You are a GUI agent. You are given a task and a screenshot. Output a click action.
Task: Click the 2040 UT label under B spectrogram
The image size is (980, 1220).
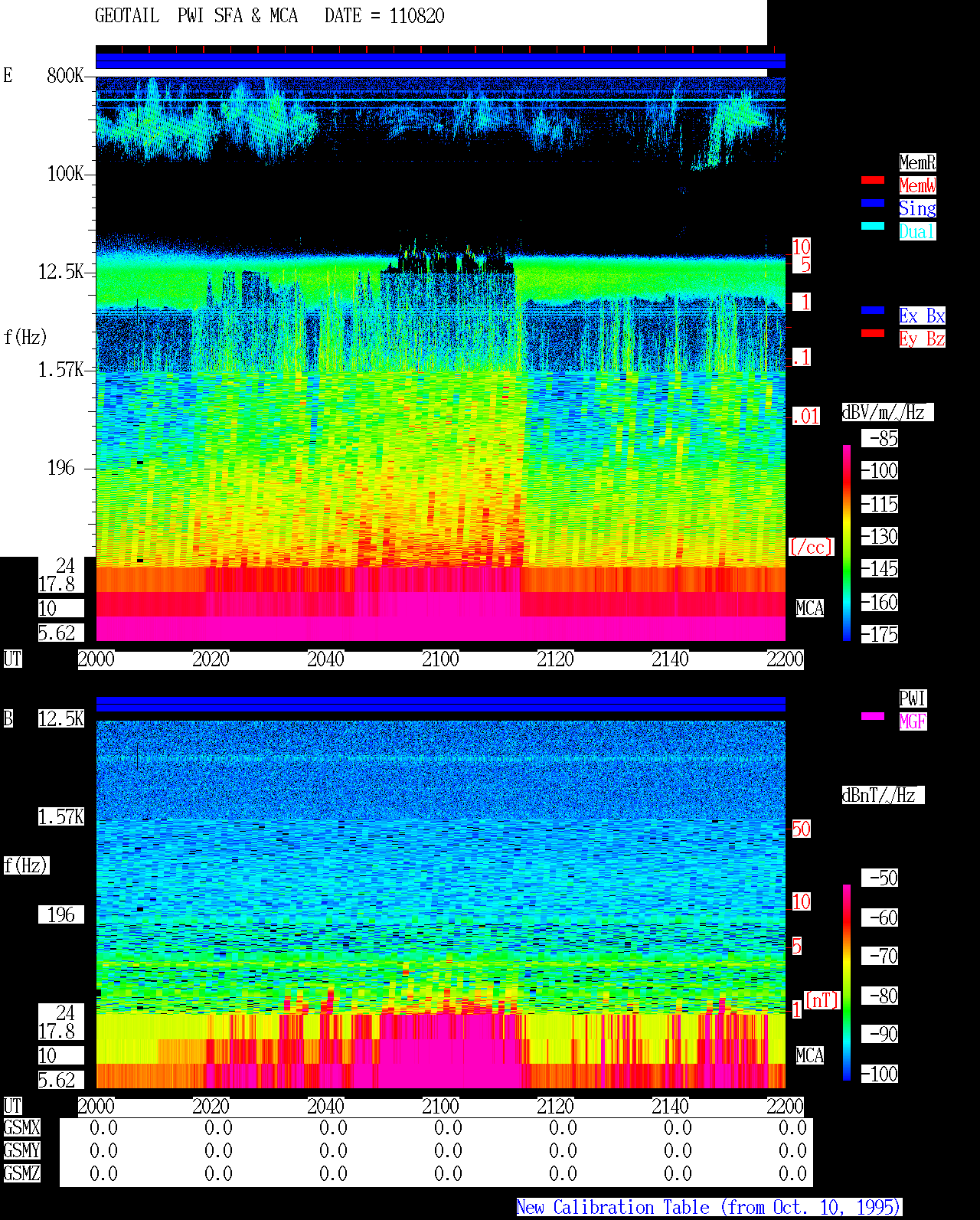325,1107
